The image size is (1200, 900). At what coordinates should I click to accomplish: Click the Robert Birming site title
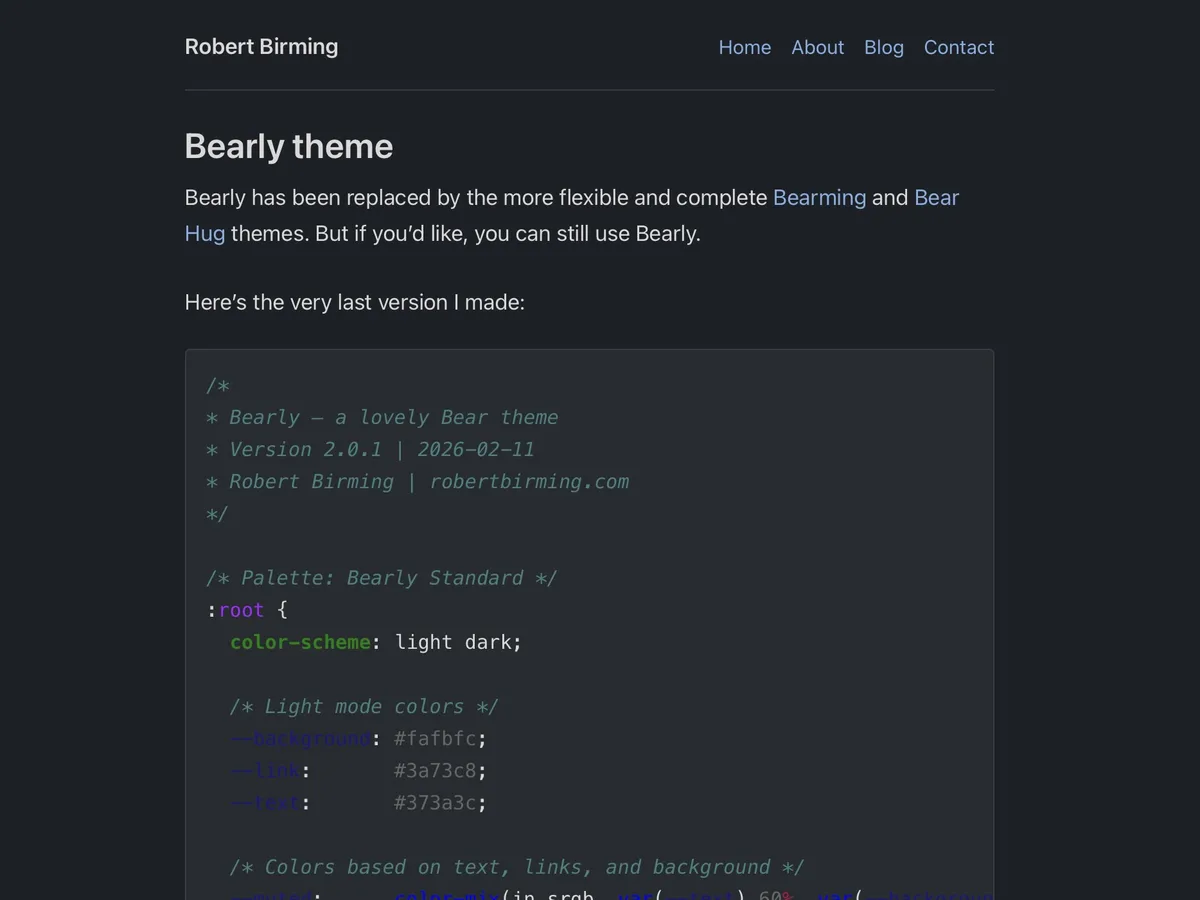[x=261, y=46]
